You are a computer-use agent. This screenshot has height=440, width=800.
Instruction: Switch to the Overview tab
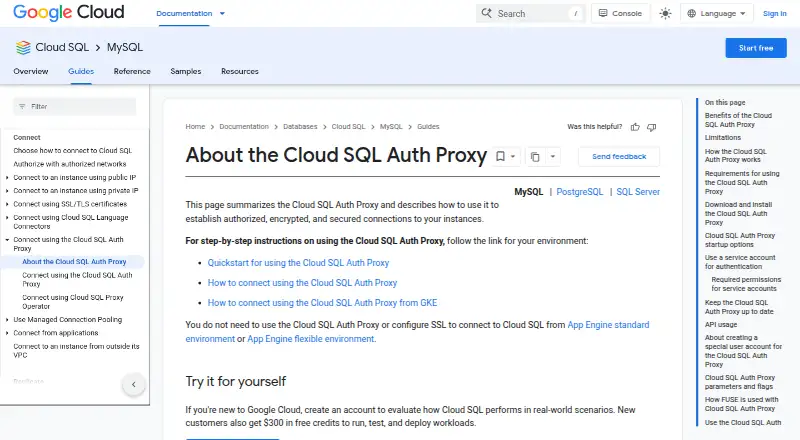[x=31, y=71]
